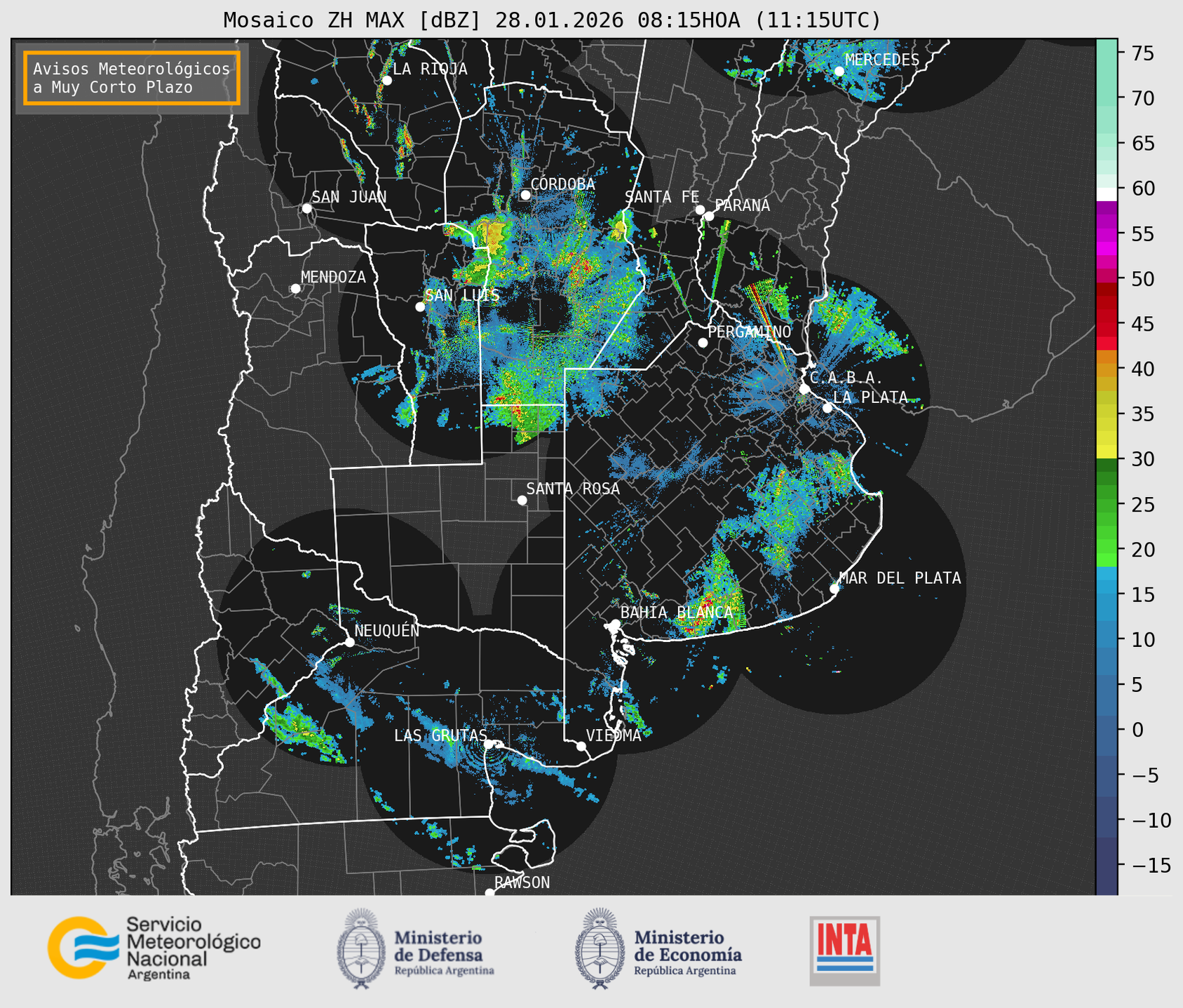The width and height of the screenshot is (1183, 1008).
Task: Click the Rawson city marker
Action: tap(489, 893)
